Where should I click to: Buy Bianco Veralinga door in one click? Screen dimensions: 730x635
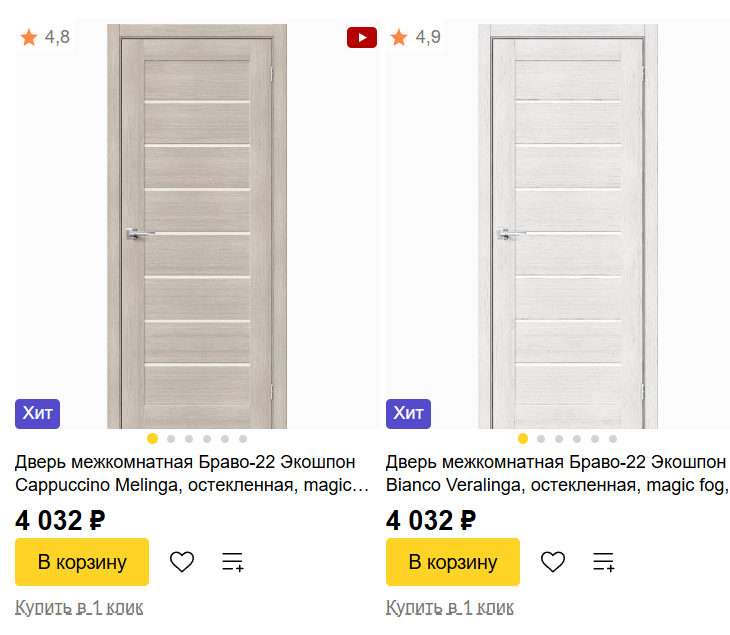pos(450,607)
